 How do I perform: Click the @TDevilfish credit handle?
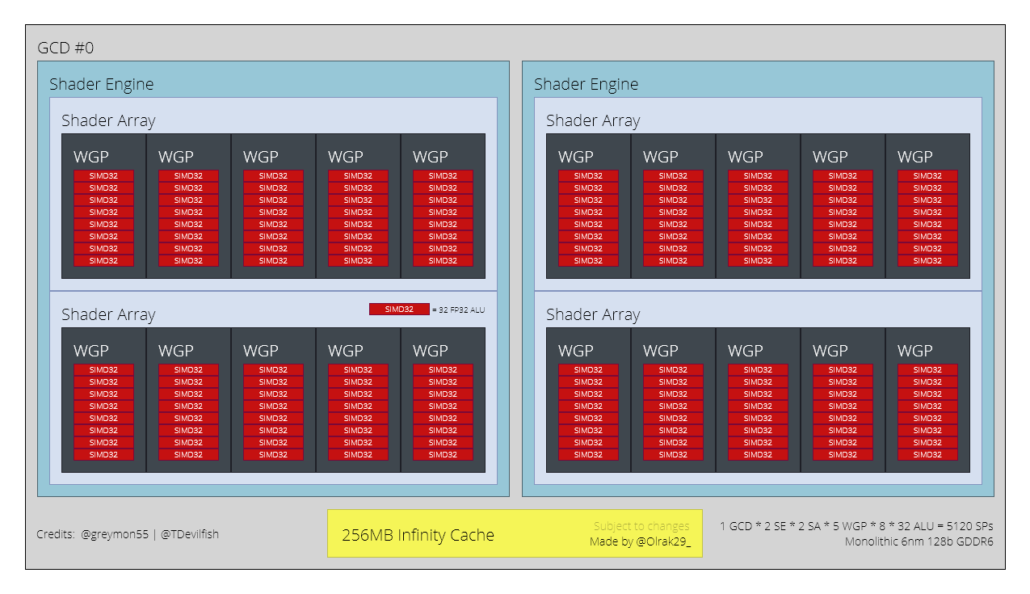pyautogui.click(x=190, y=534)
